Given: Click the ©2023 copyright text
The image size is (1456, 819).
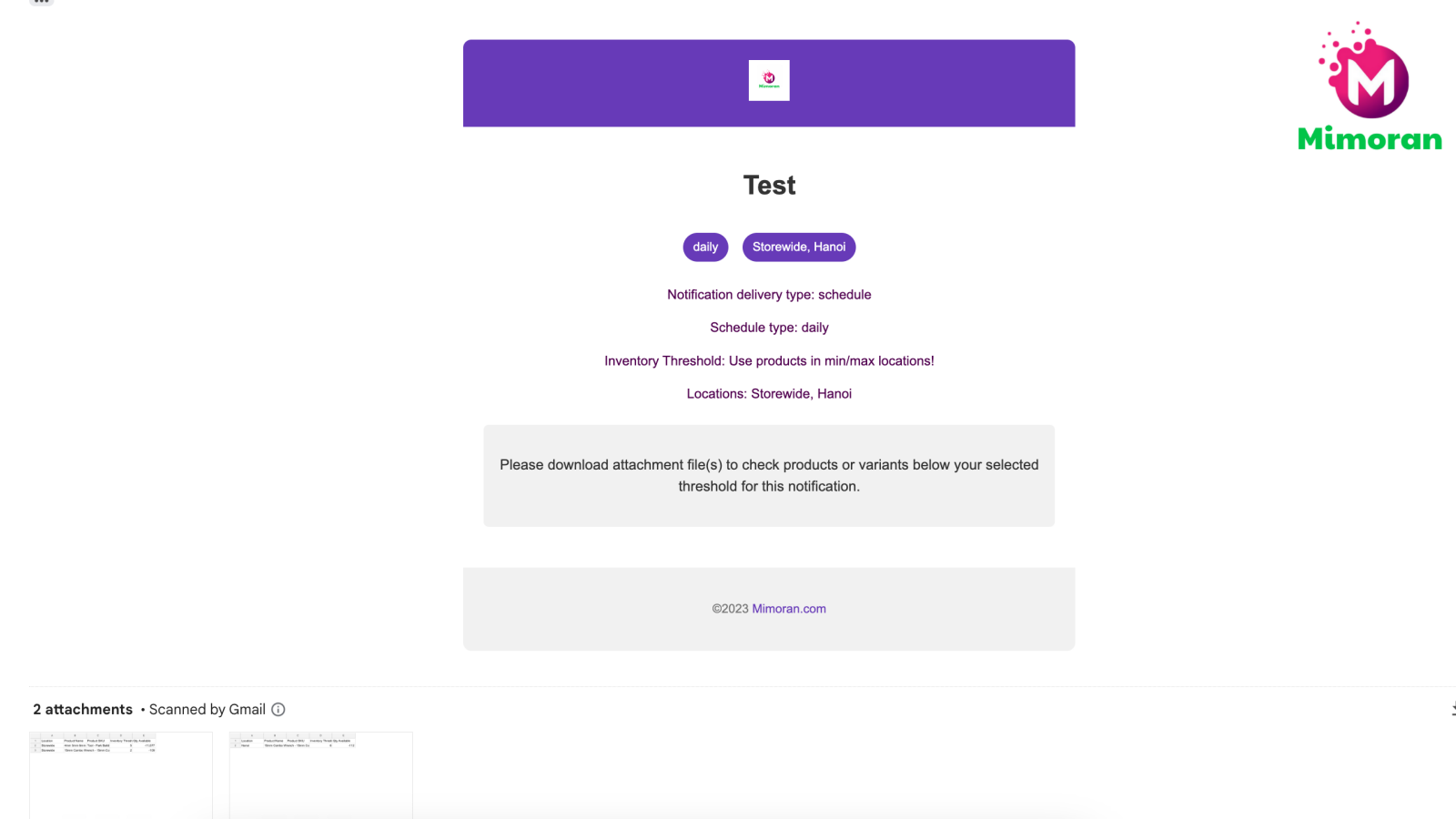Looking at the screenshot, I should point(730,609).
